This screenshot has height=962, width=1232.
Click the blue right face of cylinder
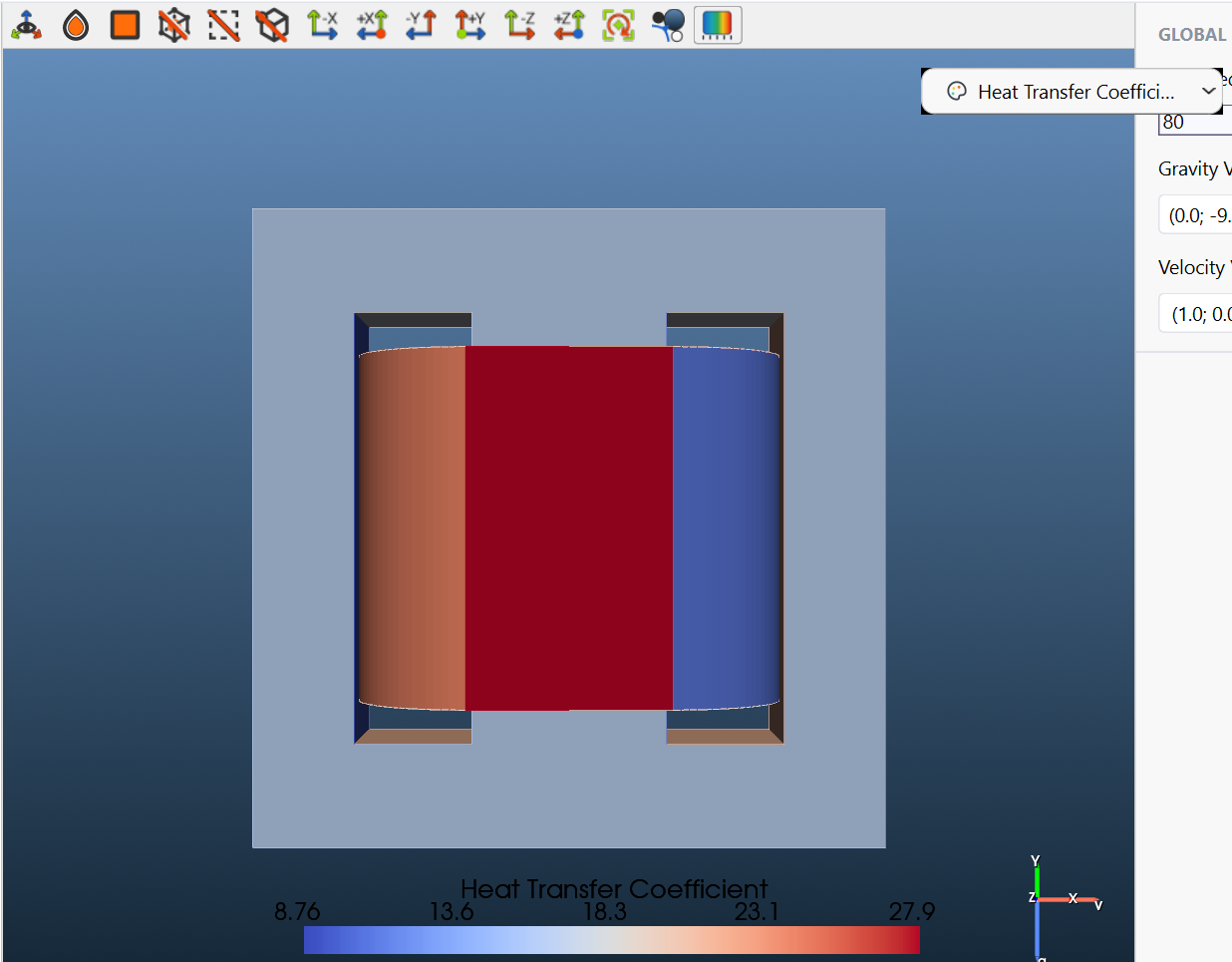point(725,528)
